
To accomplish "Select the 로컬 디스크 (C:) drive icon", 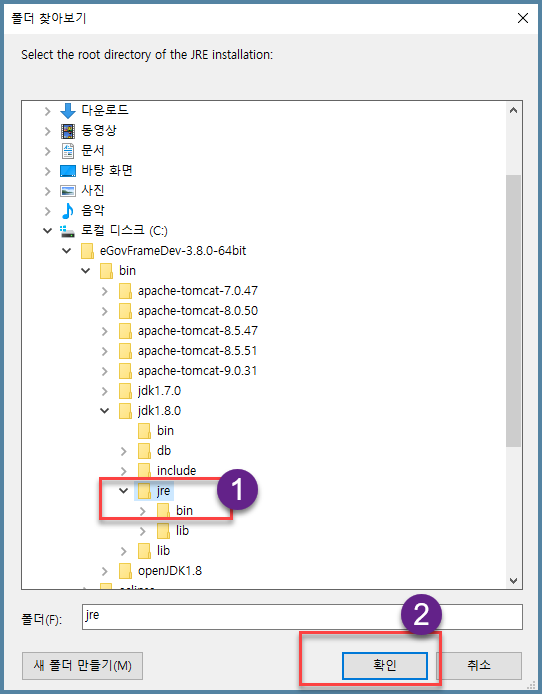I will click(67, 231).
